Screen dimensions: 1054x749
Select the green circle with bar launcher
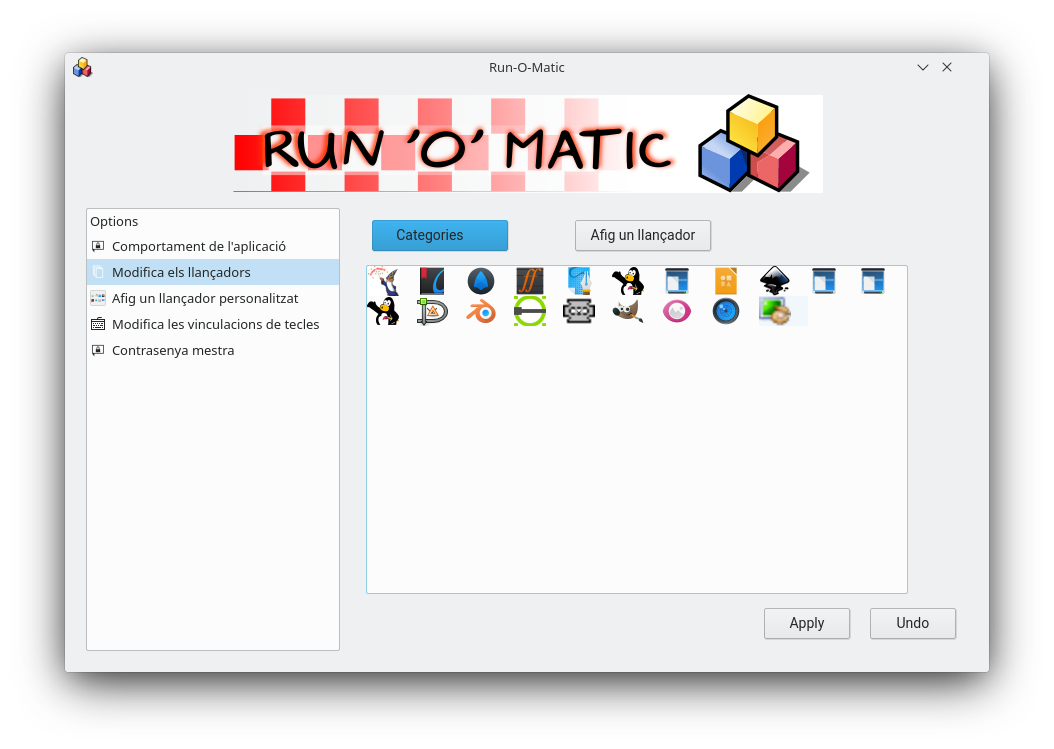pyautogui.click(x=530, y=311)
